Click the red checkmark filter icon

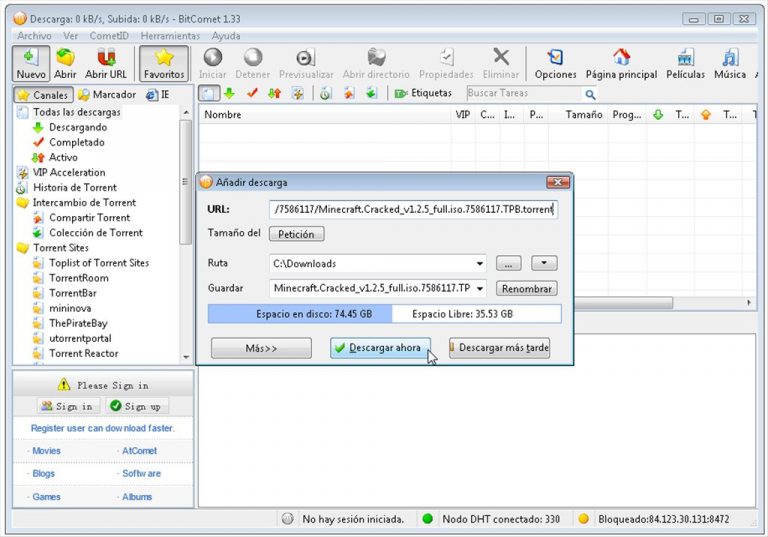pos(252,93)
